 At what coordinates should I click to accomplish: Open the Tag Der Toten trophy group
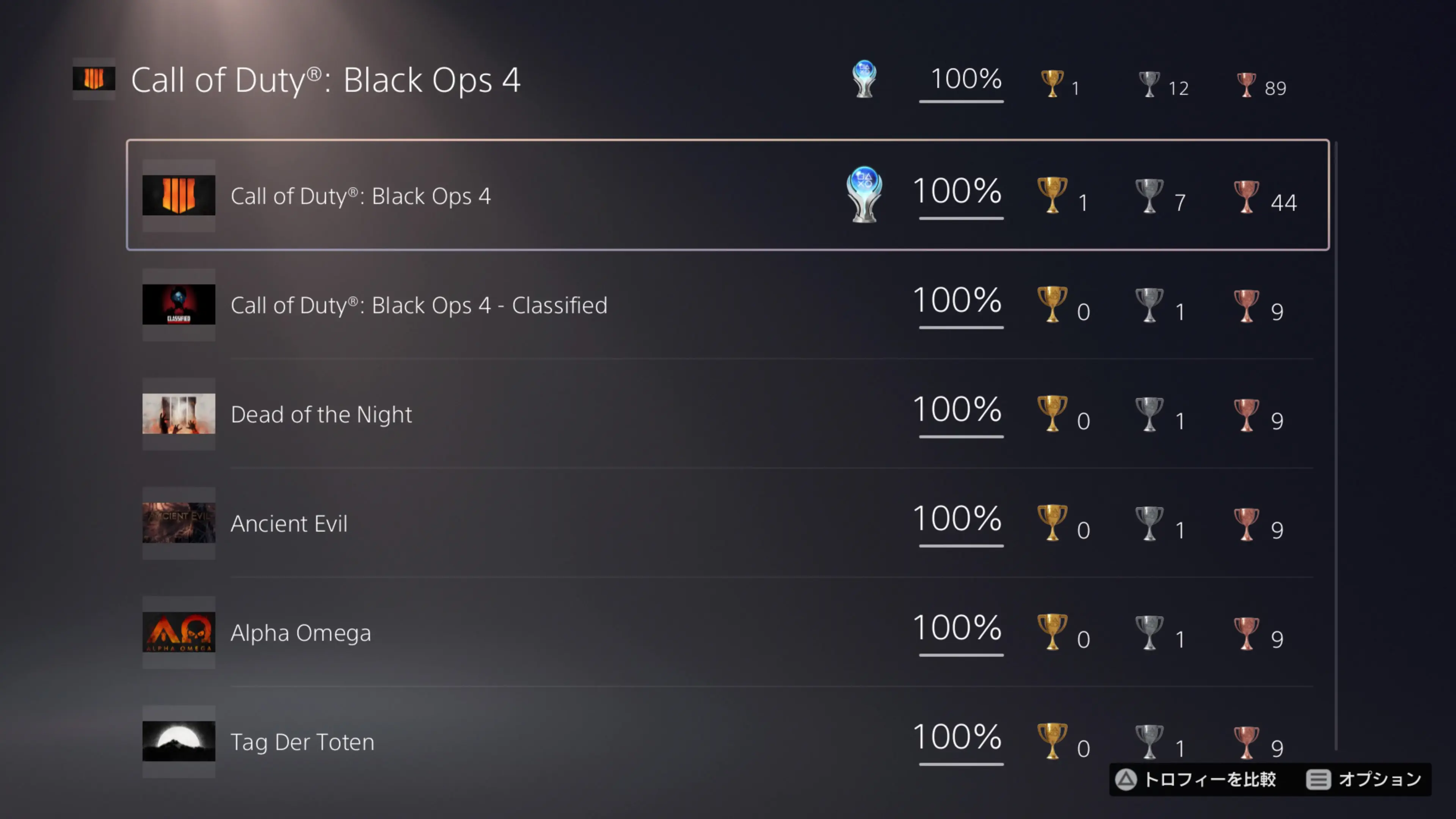point(303,742)
